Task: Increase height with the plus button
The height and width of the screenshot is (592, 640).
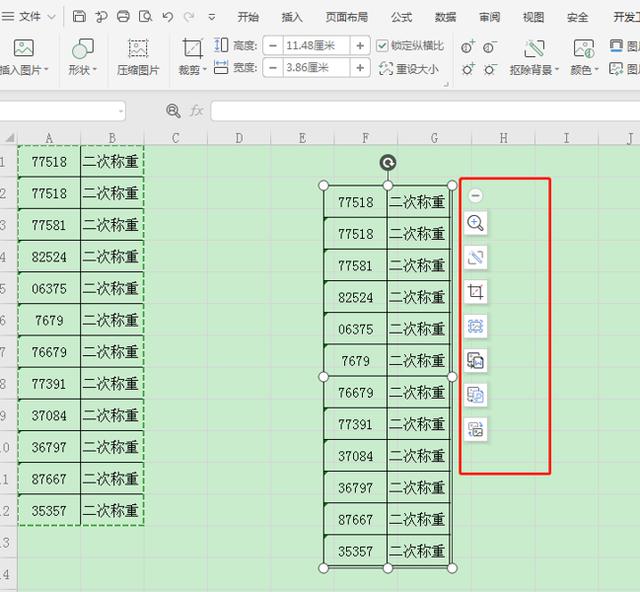Action: [x=360, y=45]
